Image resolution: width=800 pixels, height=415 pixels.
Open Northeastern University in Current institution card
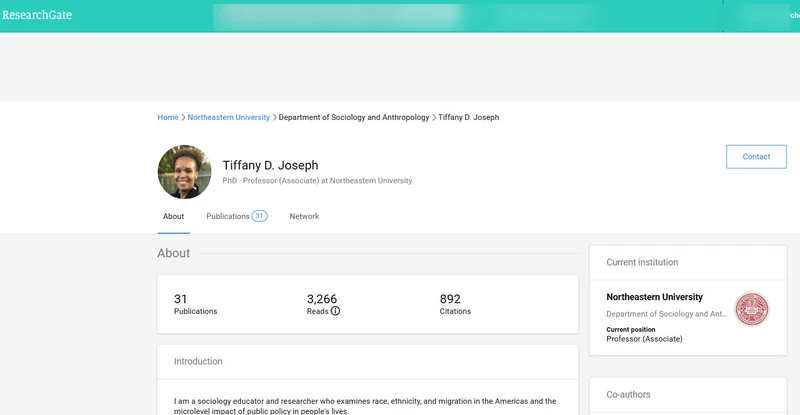655,297
